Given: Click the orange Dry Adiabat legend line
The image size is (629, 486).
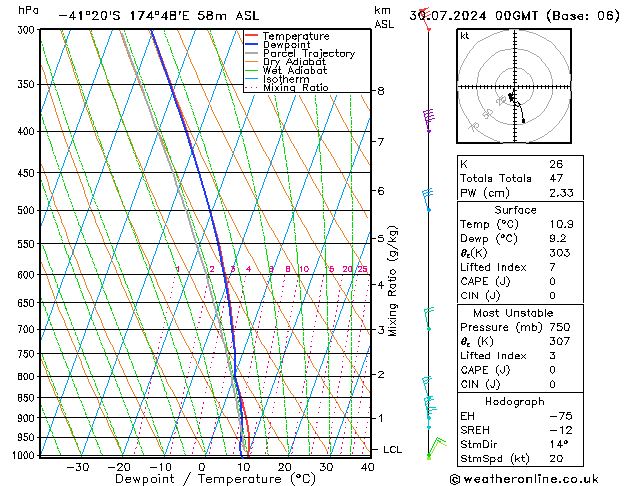Looking at the screenshot, I should (x=251, y=61).
